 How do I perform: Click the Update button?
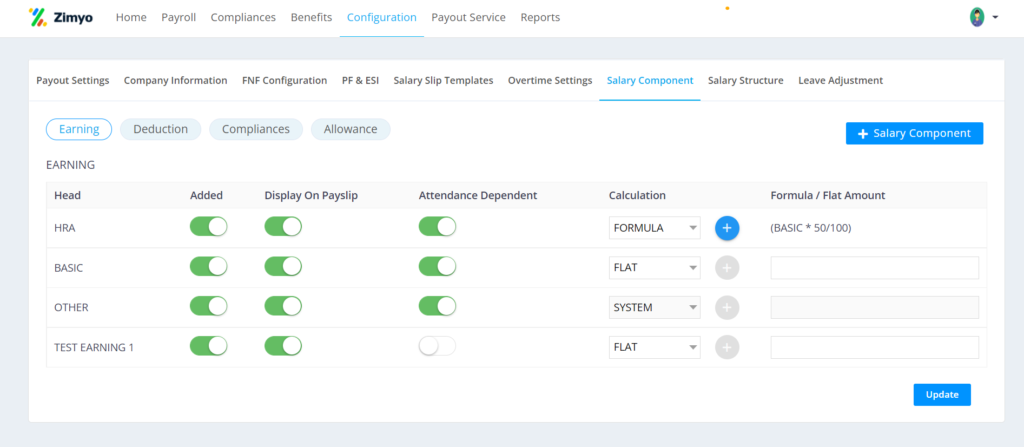point(942,395)
